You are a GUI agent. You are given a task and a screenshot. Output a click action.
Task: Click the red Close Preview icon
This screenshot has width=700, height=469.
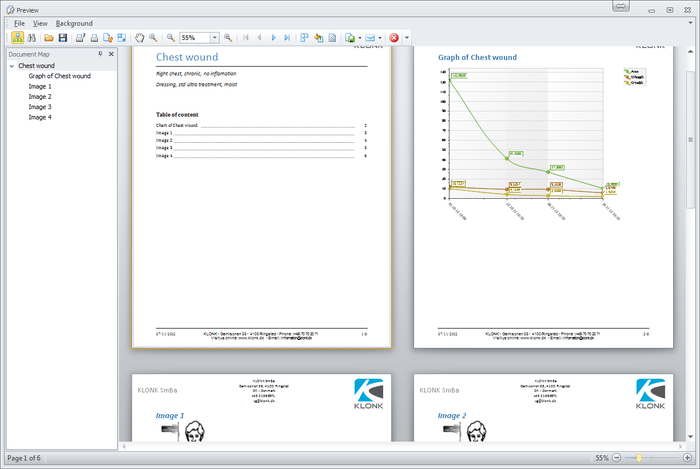(x=394, y=38)
